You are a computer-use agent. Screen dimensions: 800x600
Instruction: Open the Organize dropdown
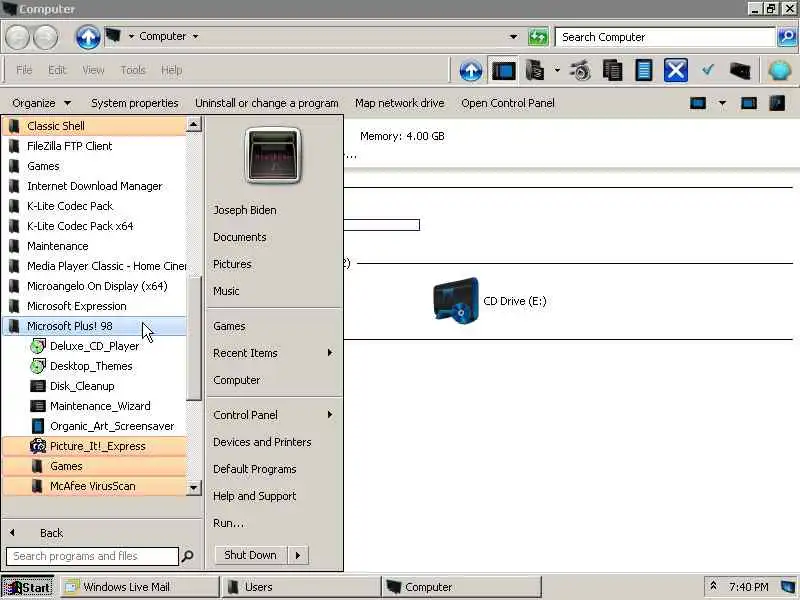[41, 103]
